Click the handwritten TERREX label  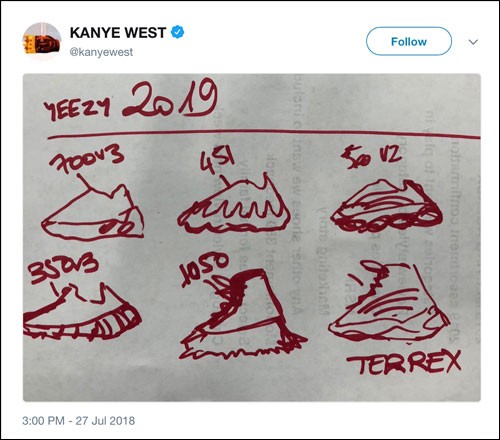[x=404, y=363]
